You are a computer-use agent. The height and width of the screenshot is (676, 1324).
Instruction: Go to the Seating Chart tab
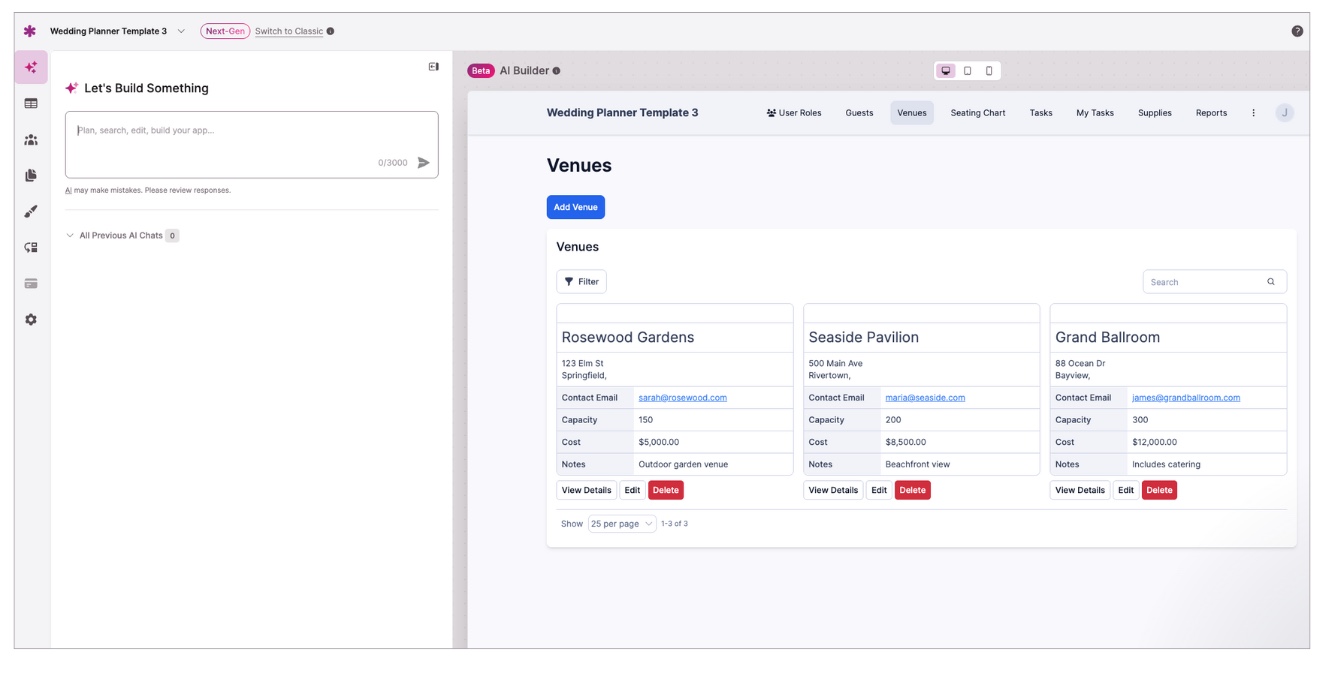(977, 113)
